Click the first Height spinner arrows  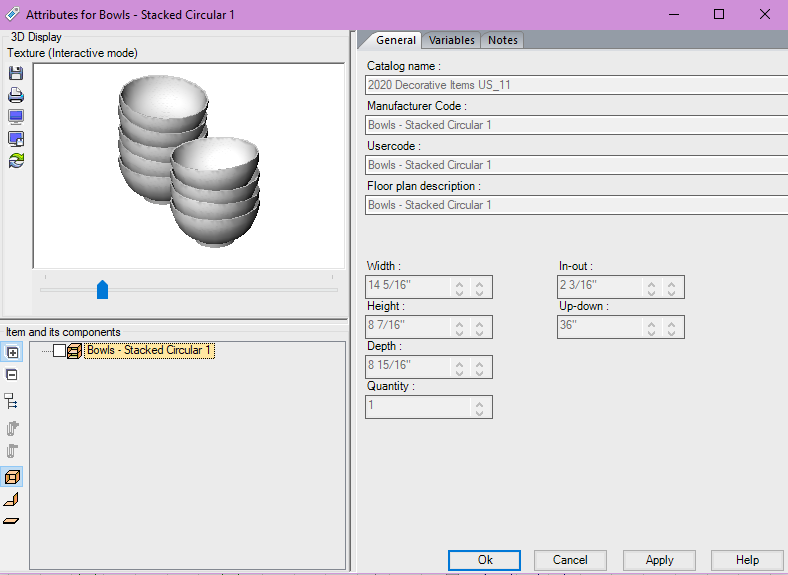459,328
